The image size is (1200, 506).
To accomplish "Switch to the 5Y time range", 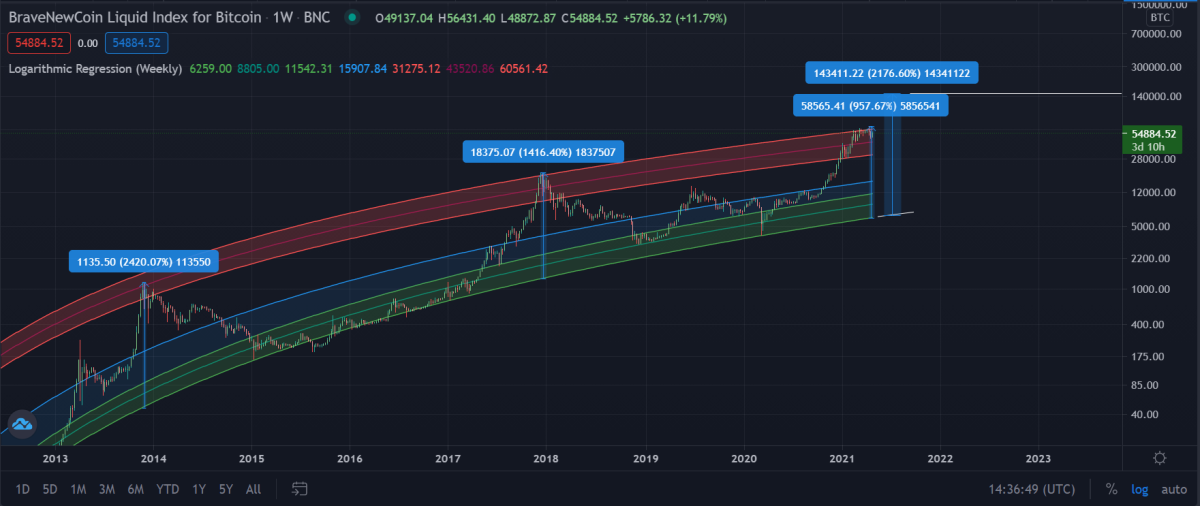I will coord(225,489).
